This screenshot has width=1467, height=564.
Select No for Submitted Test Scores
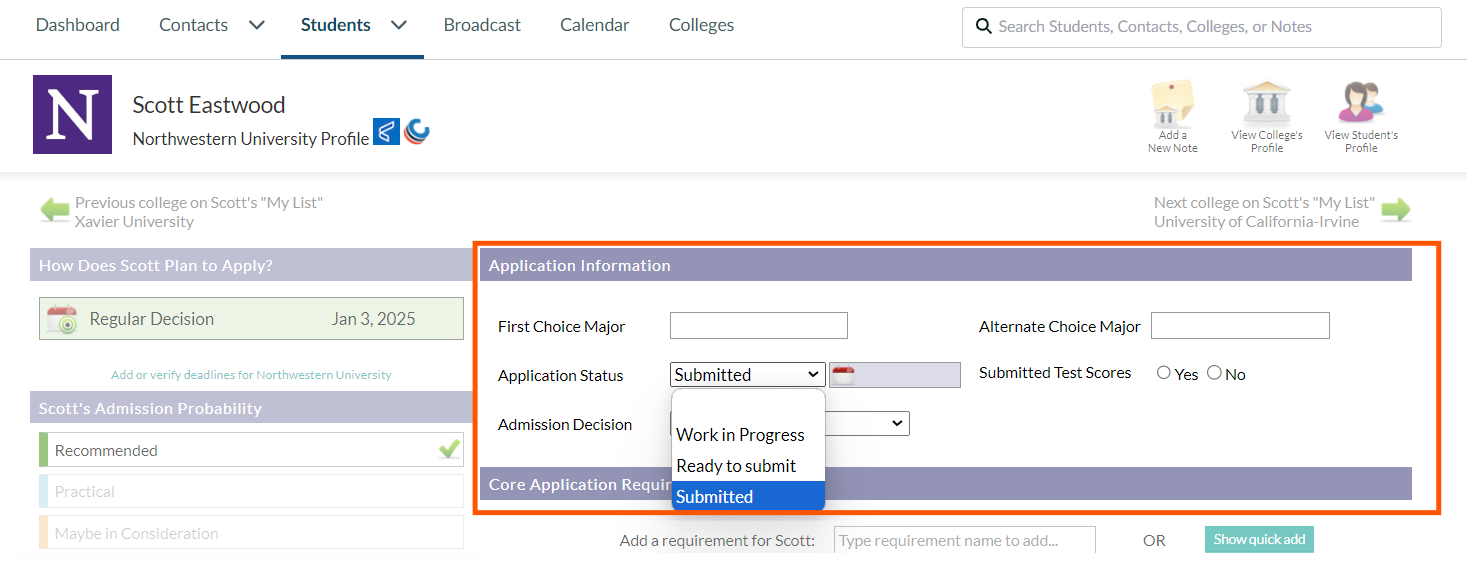[1214, 373]
